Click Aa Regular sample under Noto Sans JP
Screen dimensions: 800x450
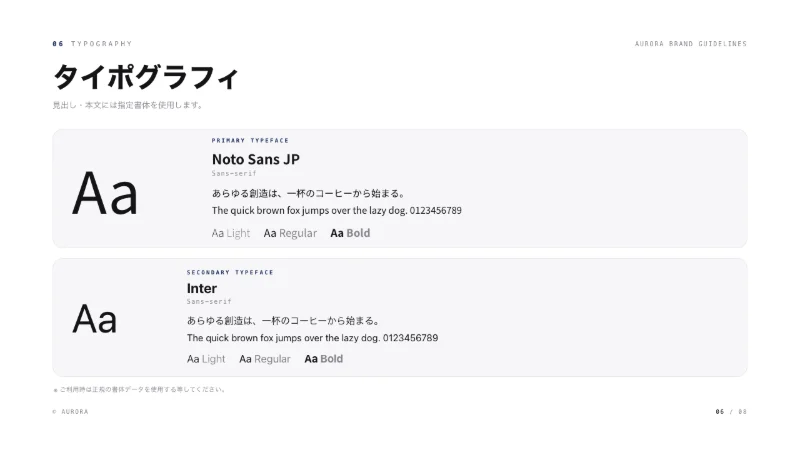(290, 233)
